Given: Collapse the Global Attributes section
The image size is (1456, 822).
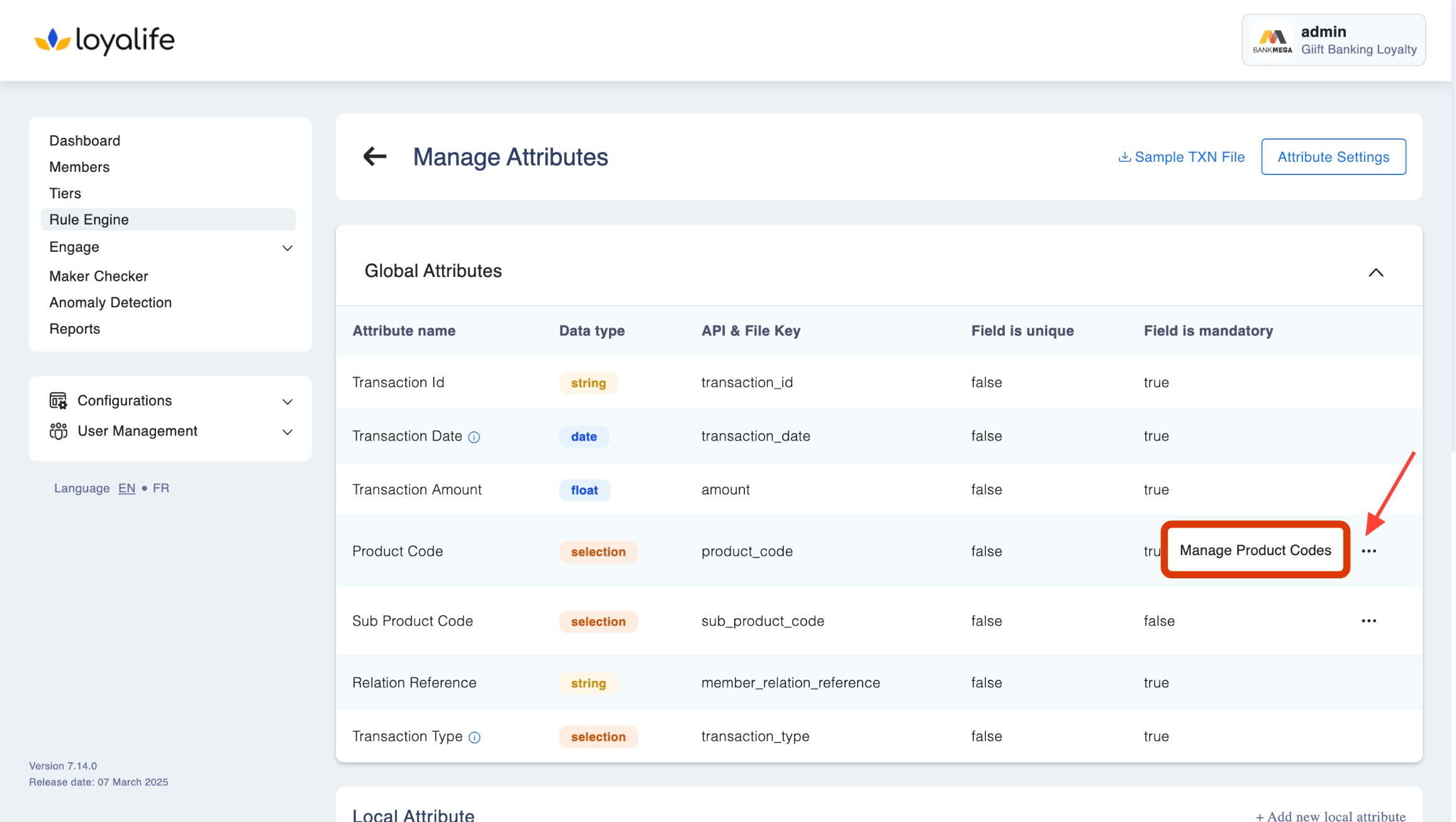Looking at the screenshot, I should [x=1375, y=273].
